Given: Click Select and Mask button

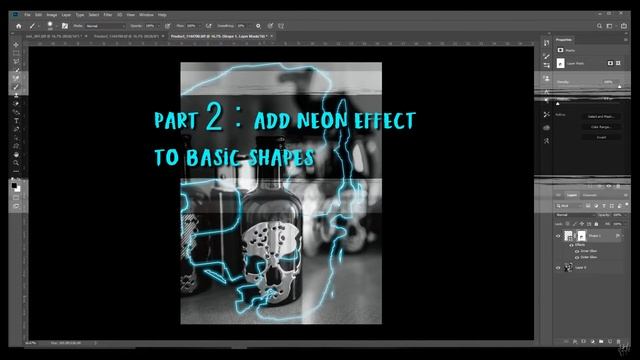Looking at the screenshot, I should (601, 116).
